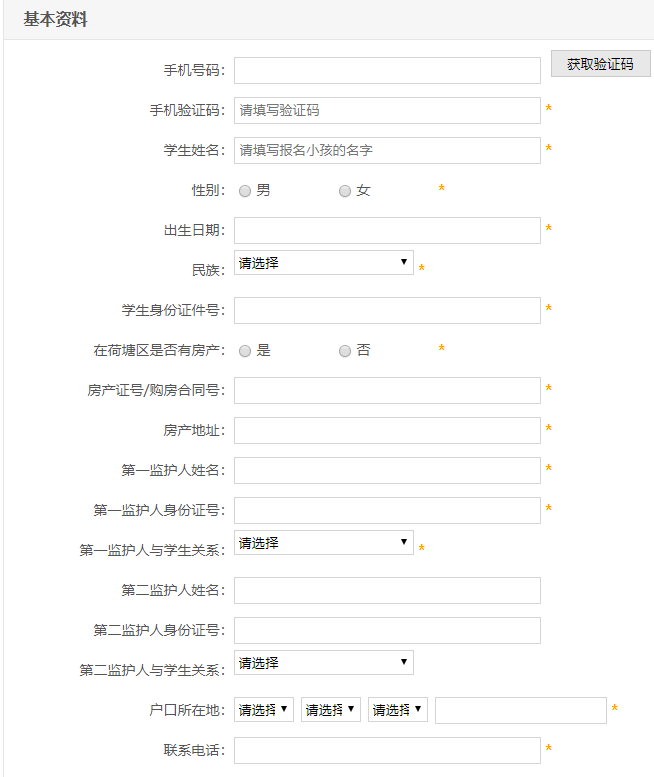
Task: Open the third 户口所在地 dropdown
Action: (398, 710)
